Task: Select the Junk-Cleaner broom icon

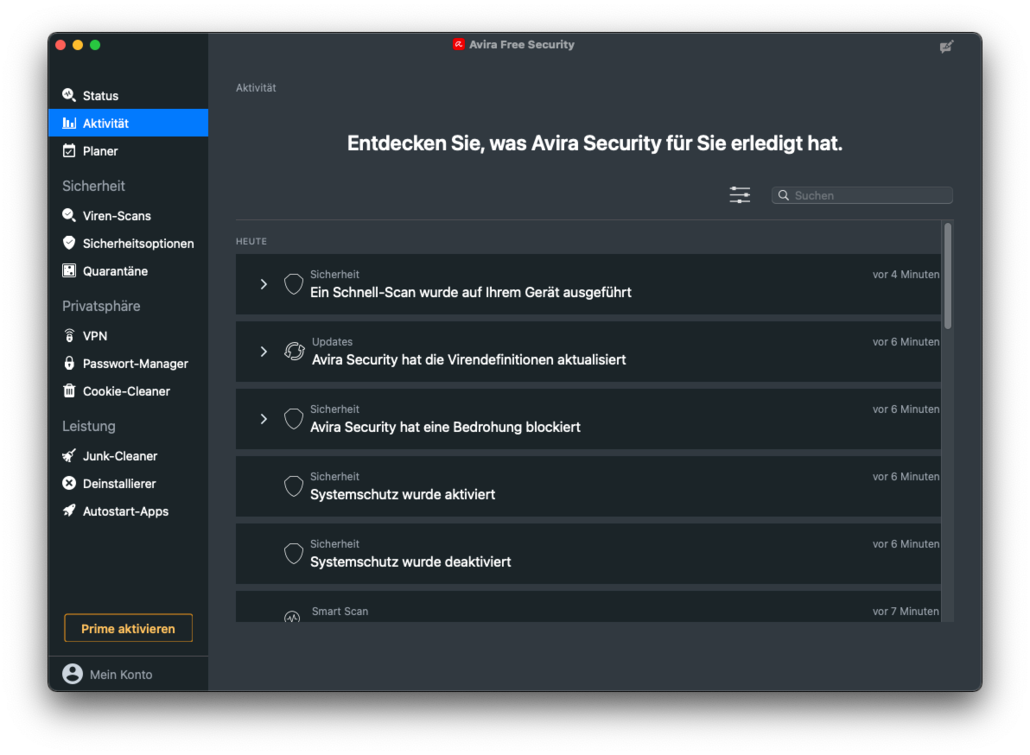Action: (x=69, y=456)
